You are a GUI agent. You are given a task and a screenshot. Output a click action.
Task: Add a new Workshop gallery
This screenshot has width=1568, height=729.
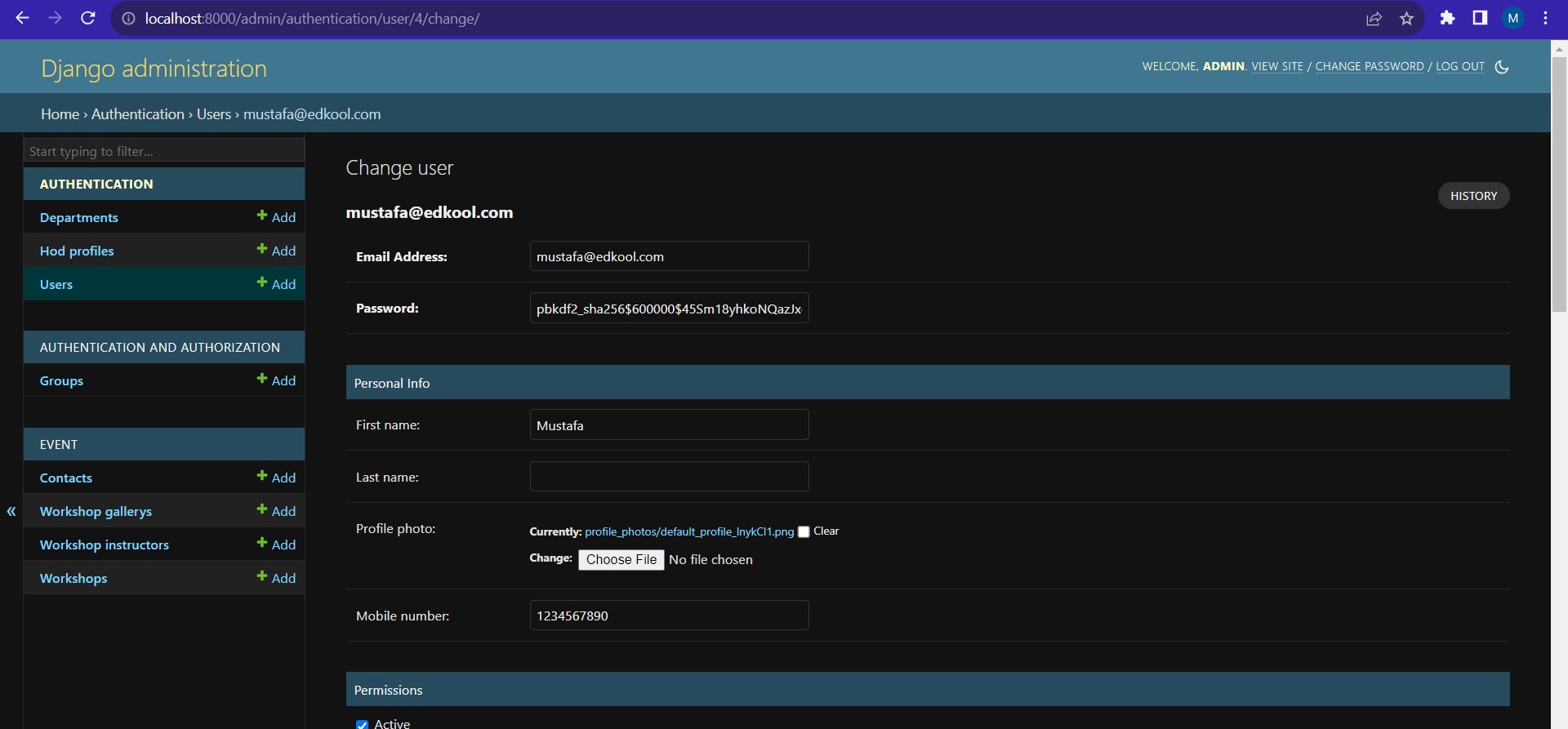(276, 511)
